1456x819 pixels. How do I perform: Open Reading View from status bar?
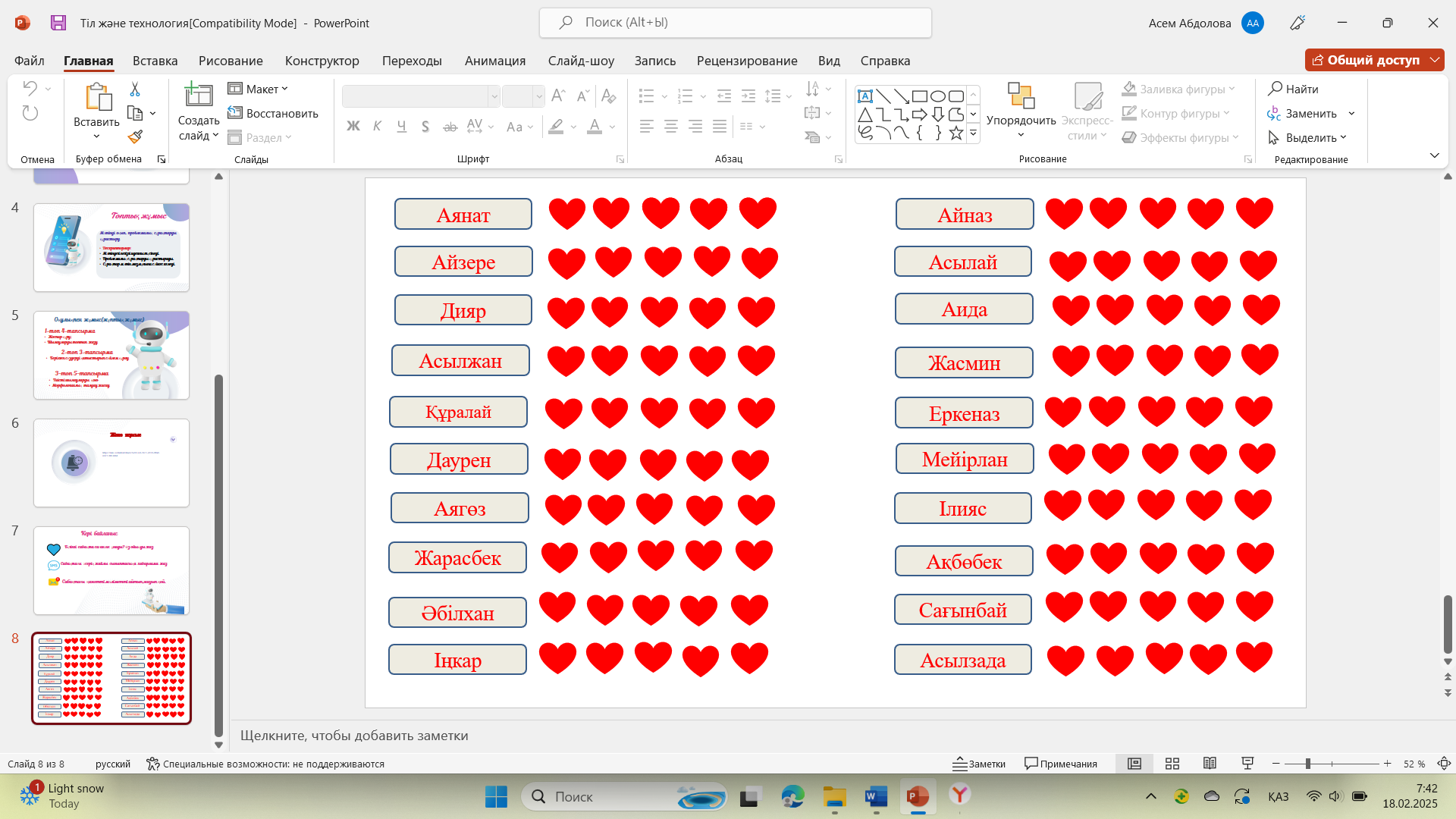(1210, 764)
